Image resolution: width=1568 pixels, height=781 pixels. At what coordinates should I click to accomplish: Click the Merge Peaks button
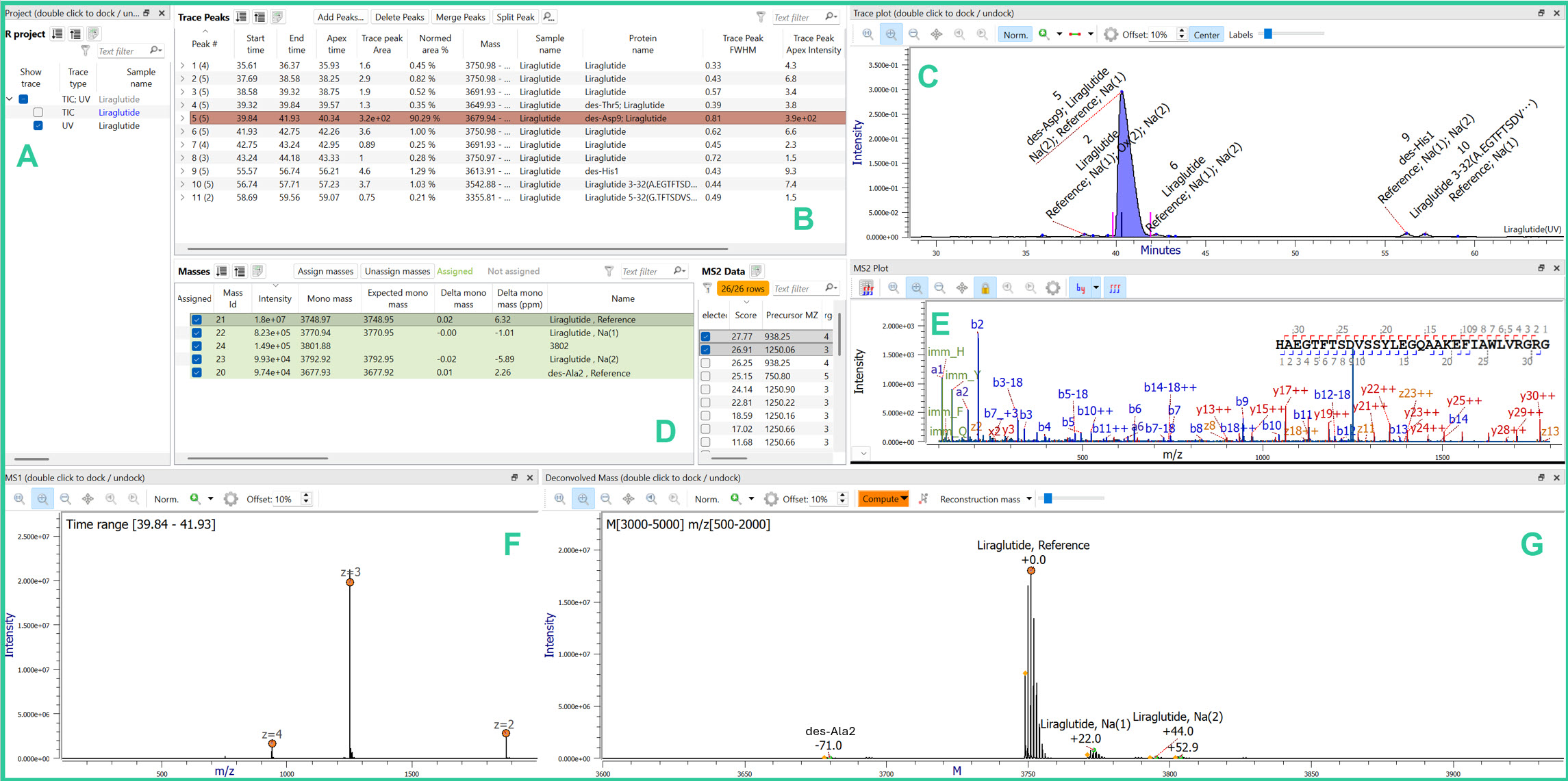[460, 17]
